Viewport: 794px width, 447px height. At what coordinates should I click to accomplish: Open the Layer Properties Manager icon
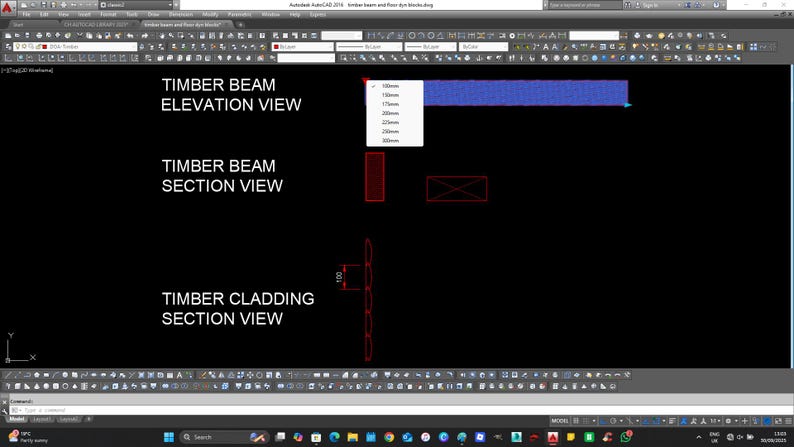click(8, 47)
